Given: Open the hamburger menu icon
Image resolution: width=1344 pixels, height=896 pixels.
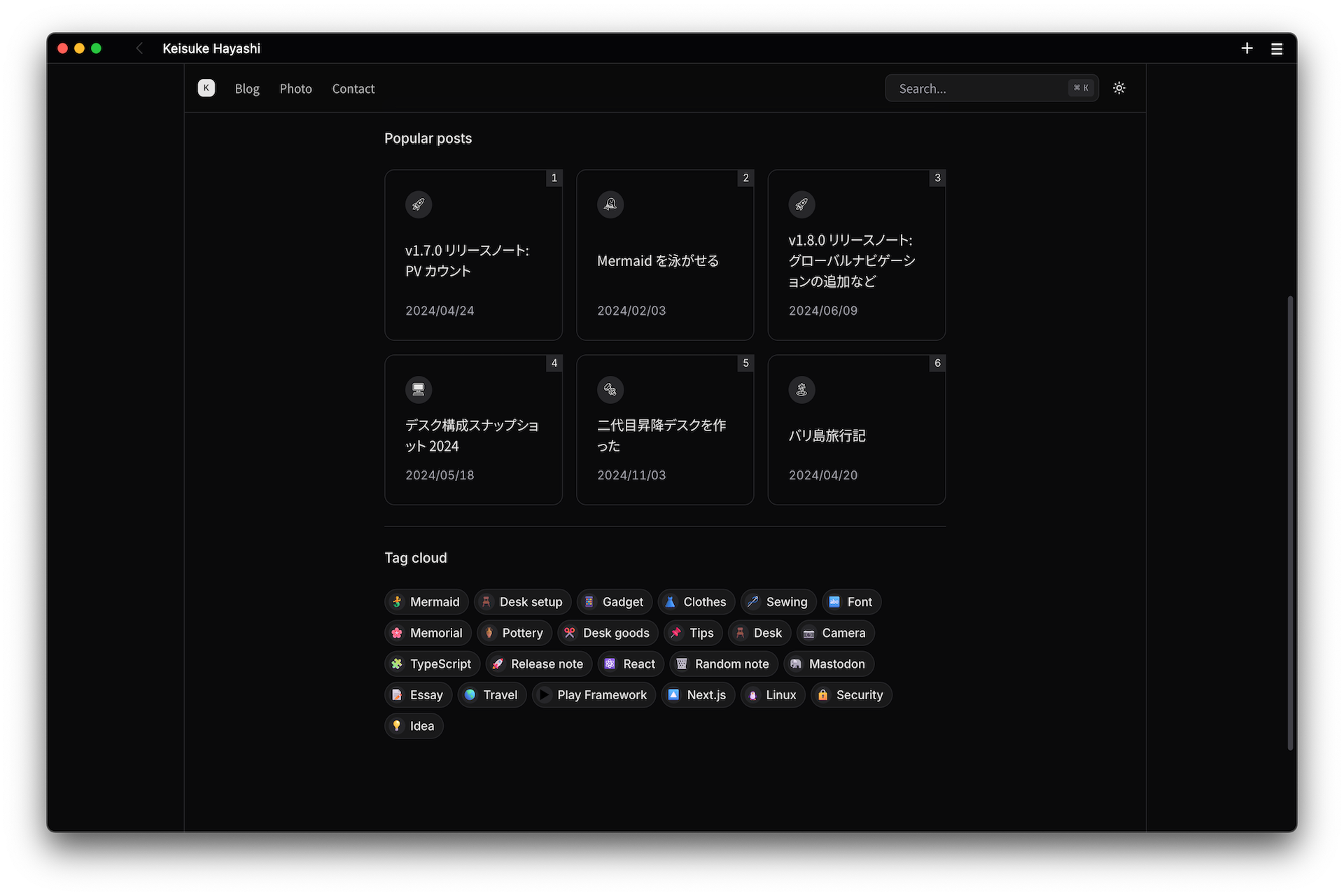Looking at the screenshot, I should [1276, 49].
